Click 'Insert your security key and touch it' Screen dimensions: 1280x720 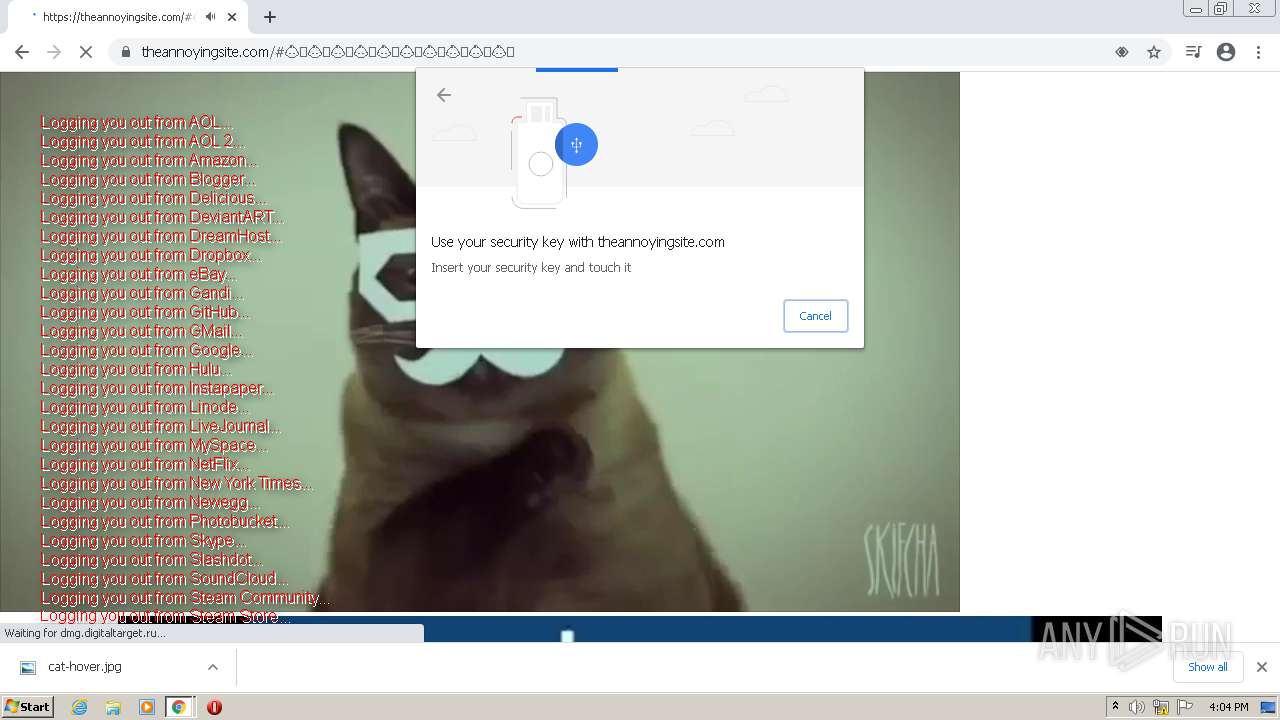531,268
